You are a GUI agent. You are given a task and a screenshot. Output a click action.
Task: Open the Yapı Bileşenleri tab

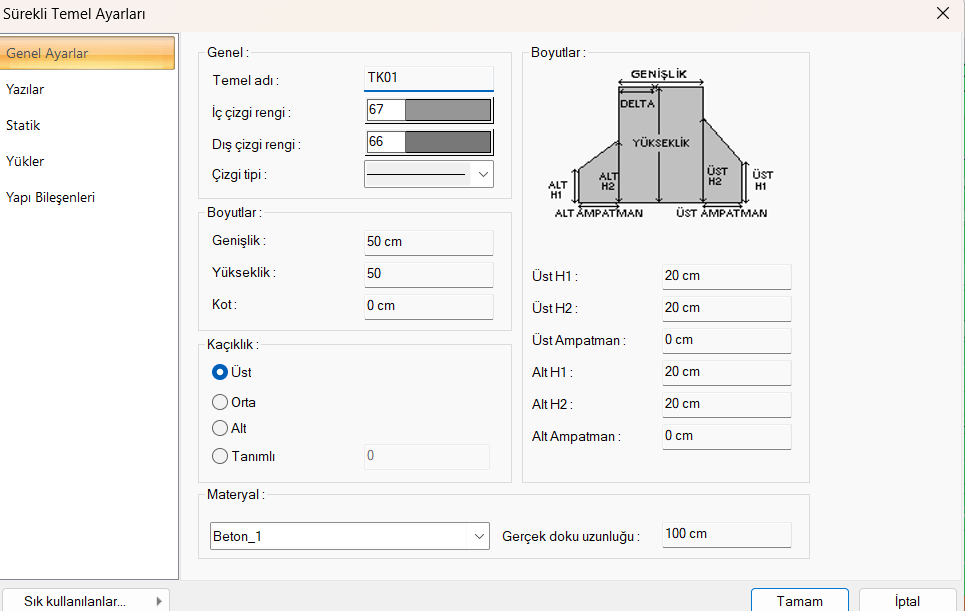point(50,197)
